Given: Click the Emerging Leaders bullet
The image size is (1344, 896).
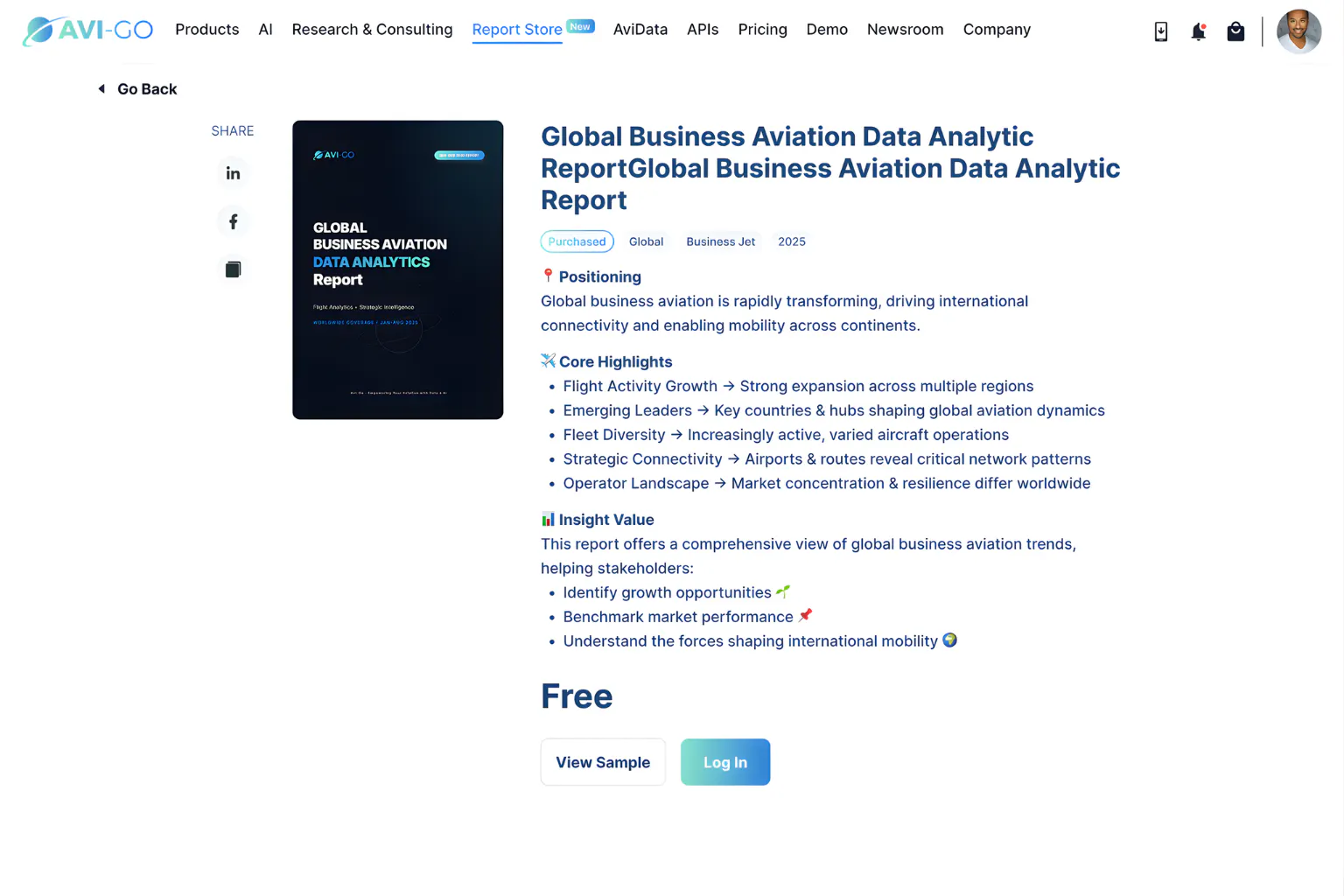Looking at the screenshot, I should point(834,410).
